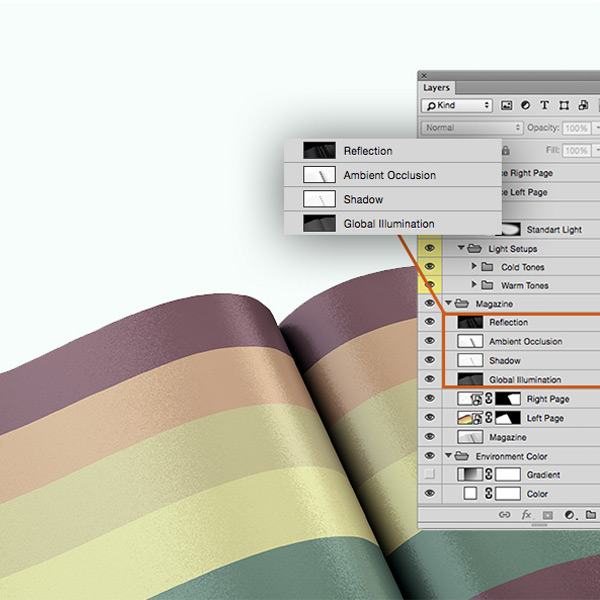The width and height of the screenshot is (600, 600).
Task: Click Left Page smart object thumbnail
Action: click(x=470, y=418)
